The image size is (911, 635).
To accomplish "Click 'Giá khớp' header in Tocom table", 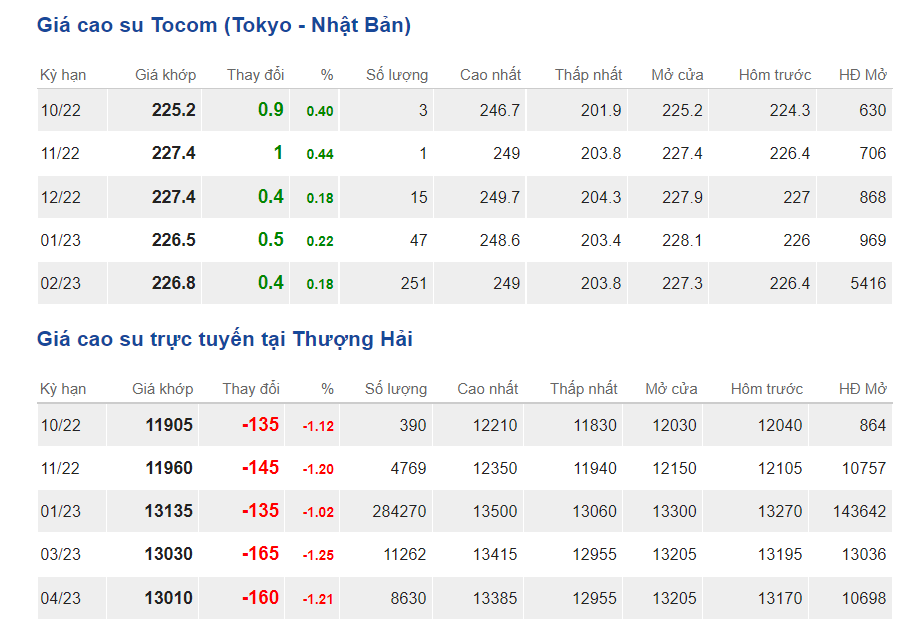I will [x=166, y=75].
